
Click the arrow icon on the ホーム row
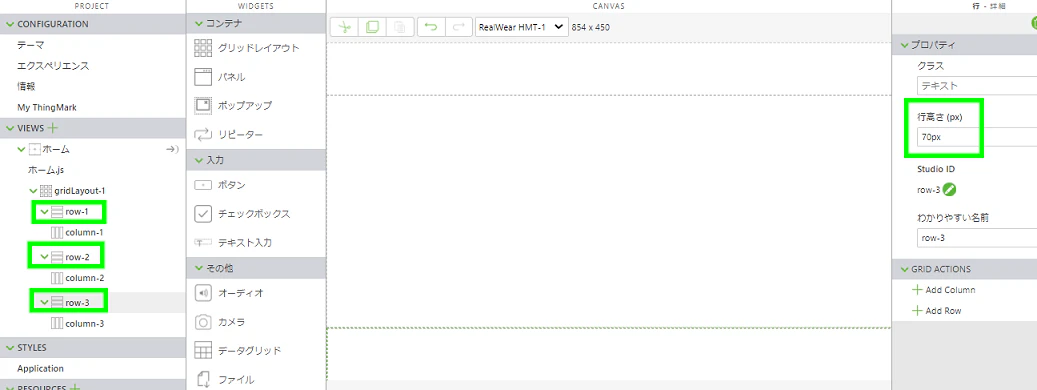tap(173, 149)
